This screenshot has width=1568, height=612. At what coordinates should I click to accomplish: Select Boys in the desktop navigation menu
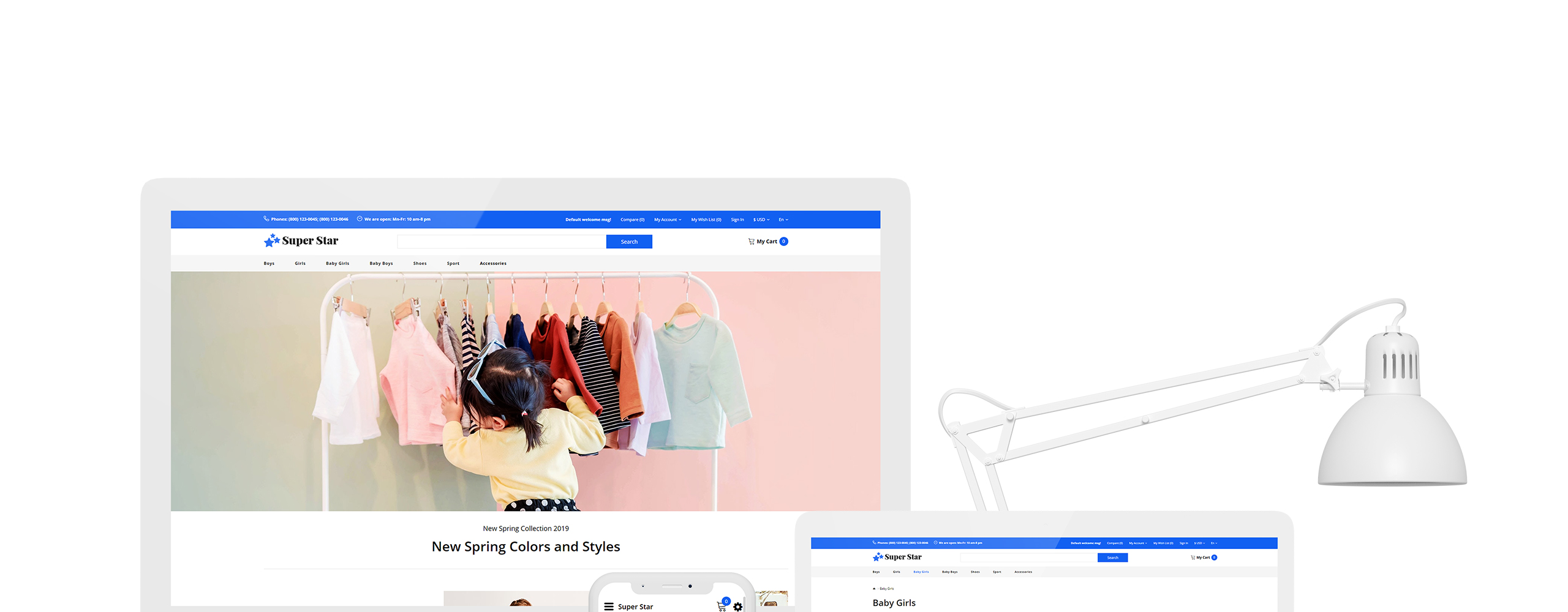point(269,263)
